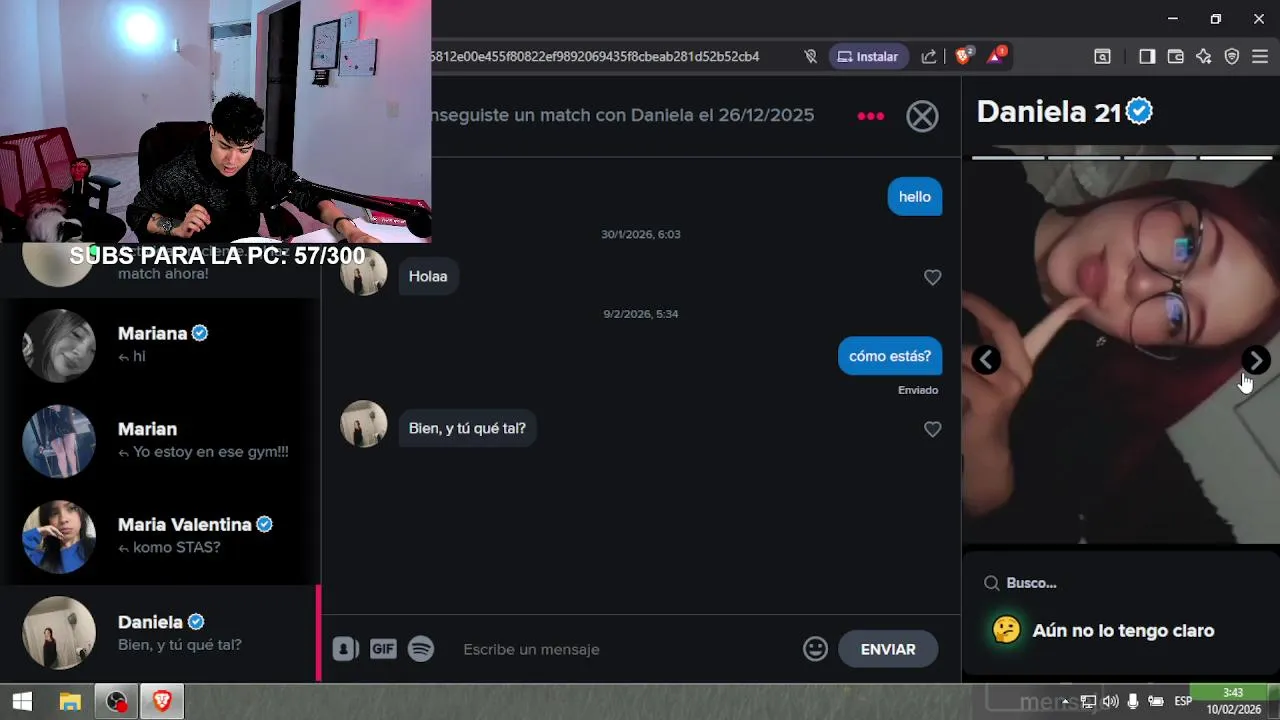
Task: Open the Brave Wallet icon
Action: pos(1176,57)
